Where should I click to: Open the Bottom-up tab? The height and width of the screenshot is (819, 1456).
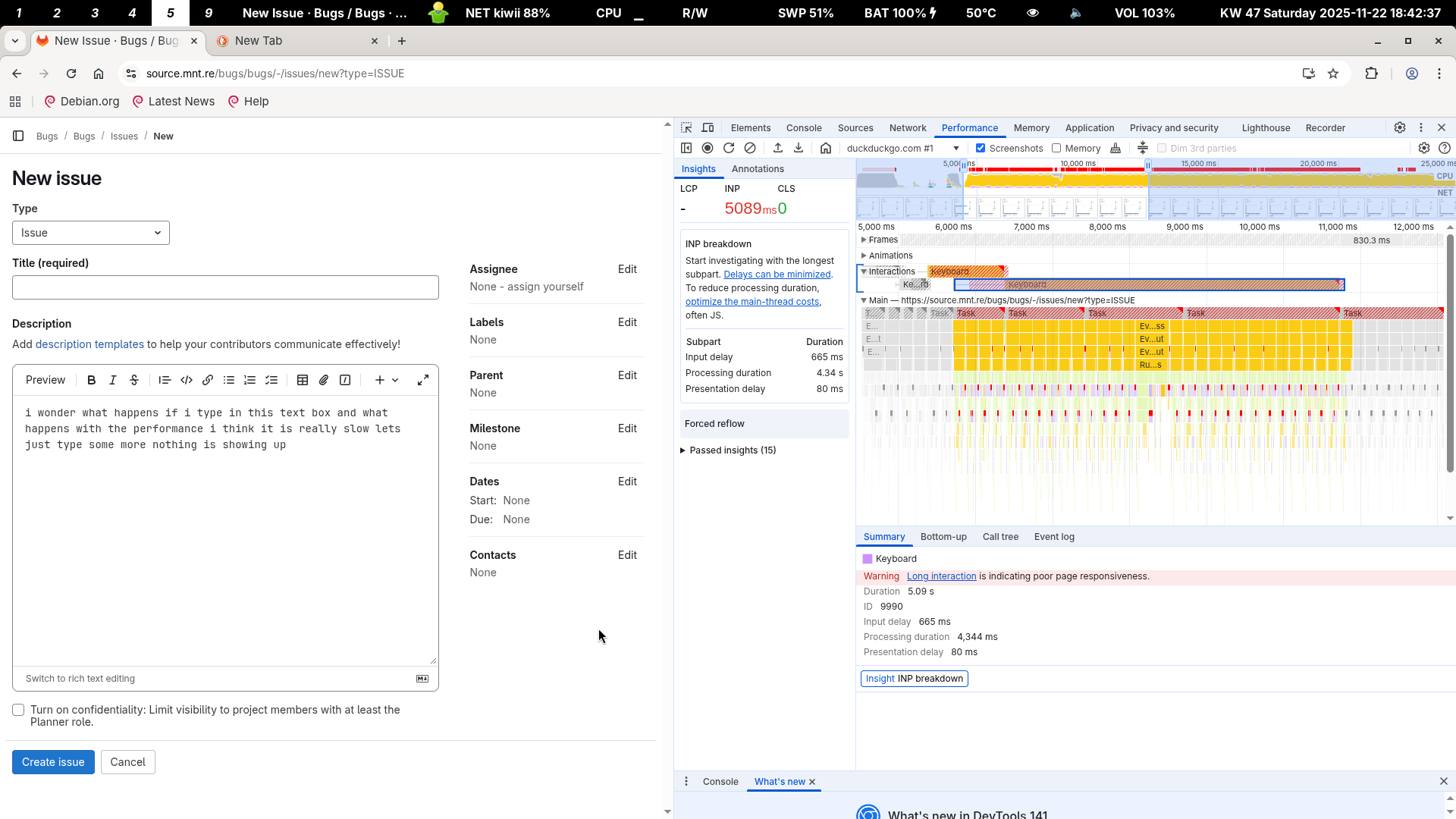tap(943, 537)
